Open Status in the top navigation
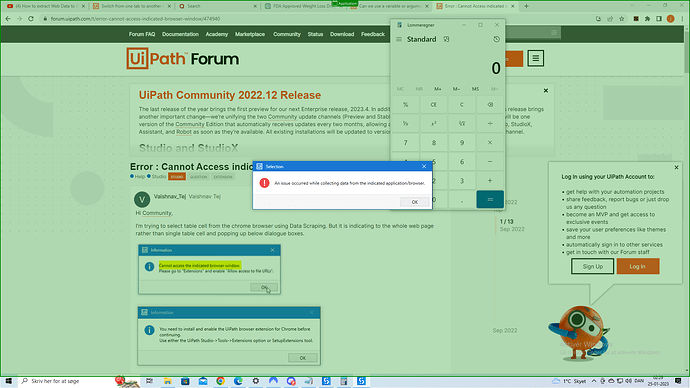Image resolution: width=690 pixels, height=388 pixels. click(x=315, y=34)
